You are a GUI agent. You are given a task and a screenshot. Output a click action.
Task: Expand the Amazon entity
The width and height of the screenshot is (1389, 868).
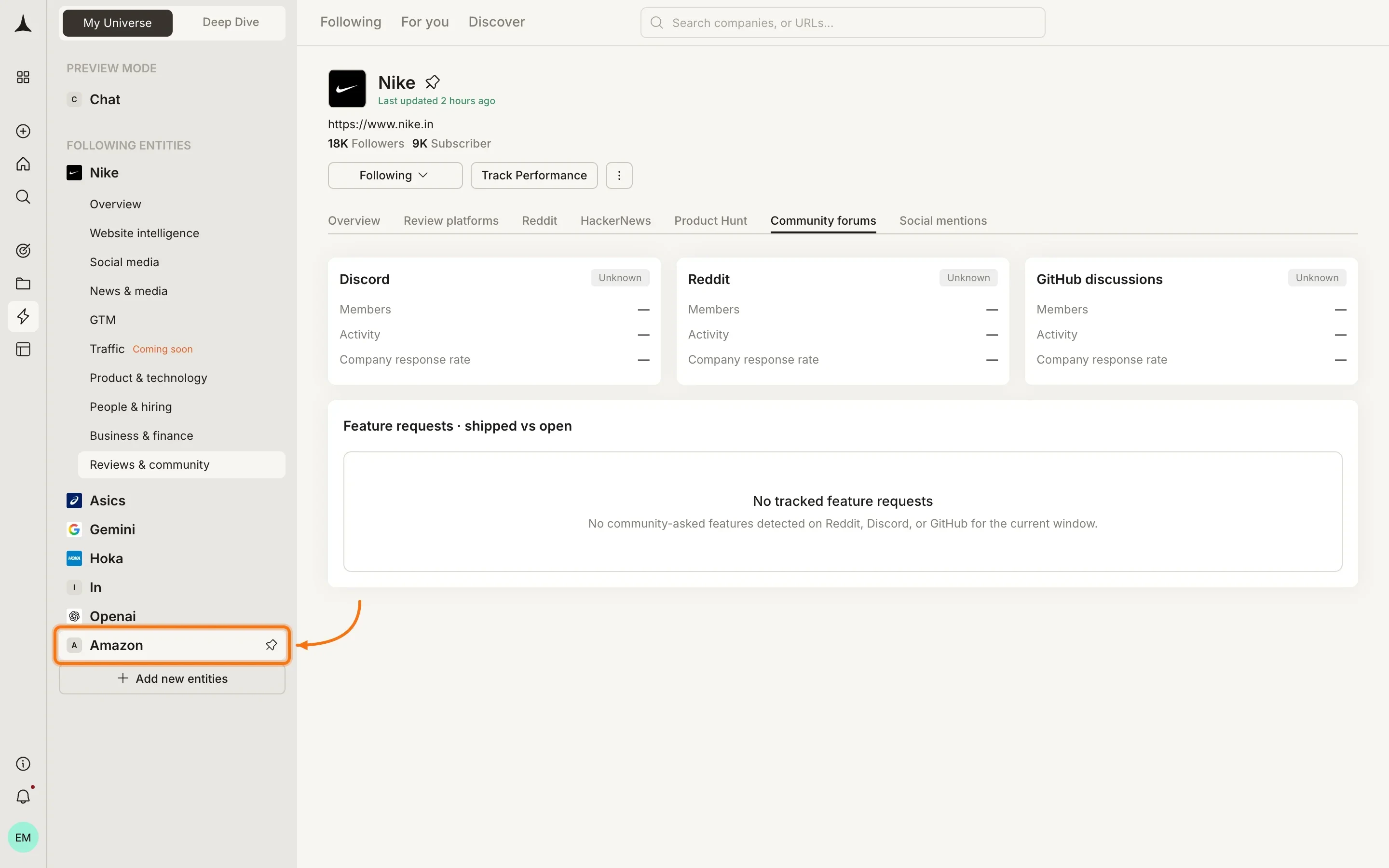click(172, 645)
